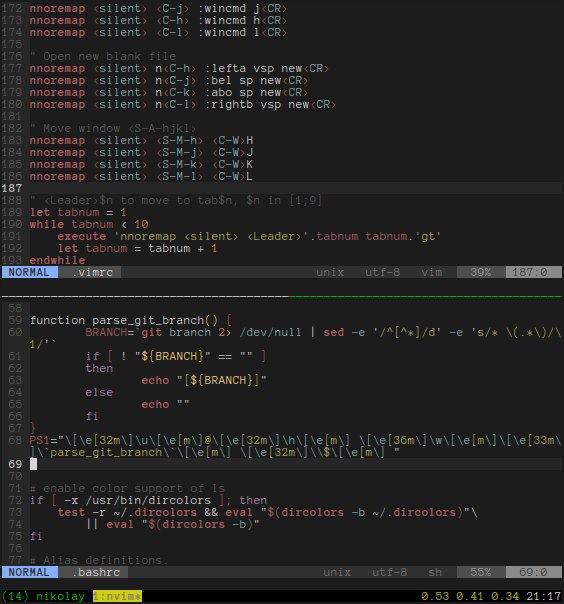Click the 'fi' keyword on line 75
Screen dimensions: 564x604
36,536
